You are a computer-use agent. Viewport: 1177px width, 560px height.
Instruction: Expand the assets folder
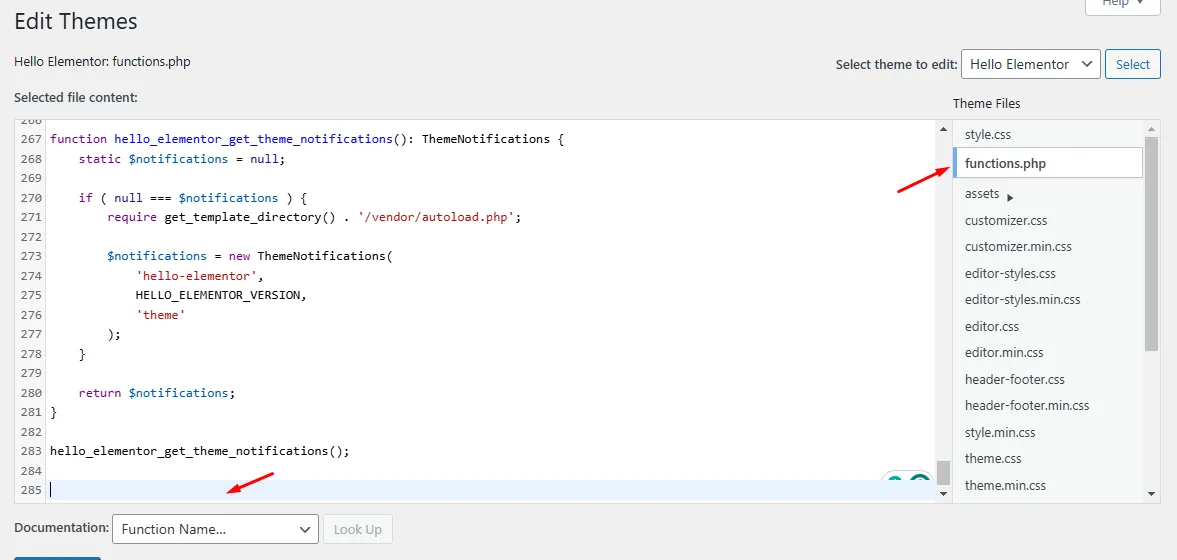pos(989,194)
